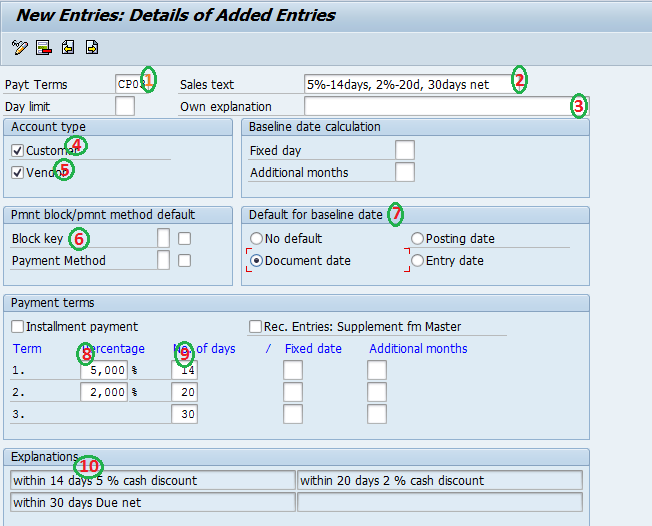The image size is (652, 526).
Task: Choose Posting date as baseline date
Action: click(x=417, y=239)
